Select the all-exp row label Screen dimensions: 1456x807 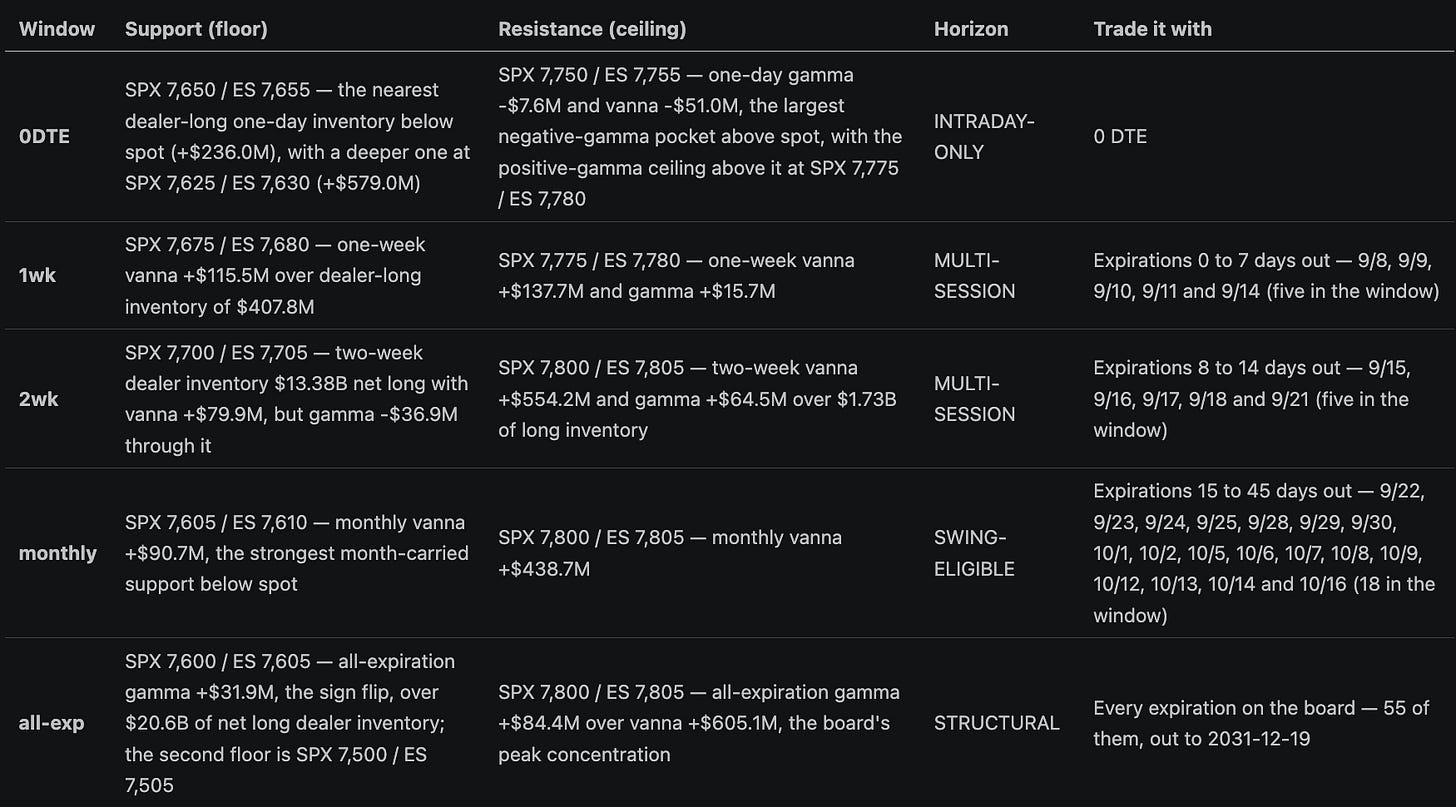tap(52, 723)
